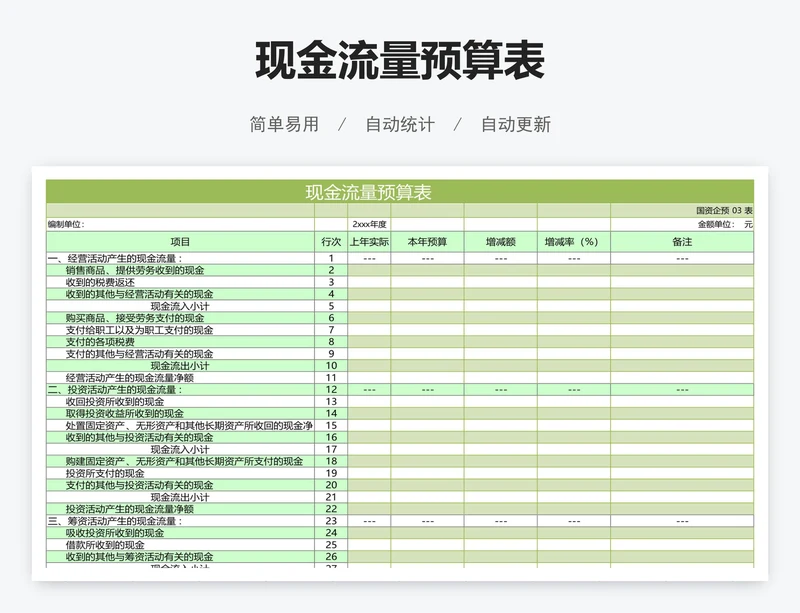Viewport: 800px width, 613px height.
Task: Select 现金流出小计 in row 21
Action: 180,497
